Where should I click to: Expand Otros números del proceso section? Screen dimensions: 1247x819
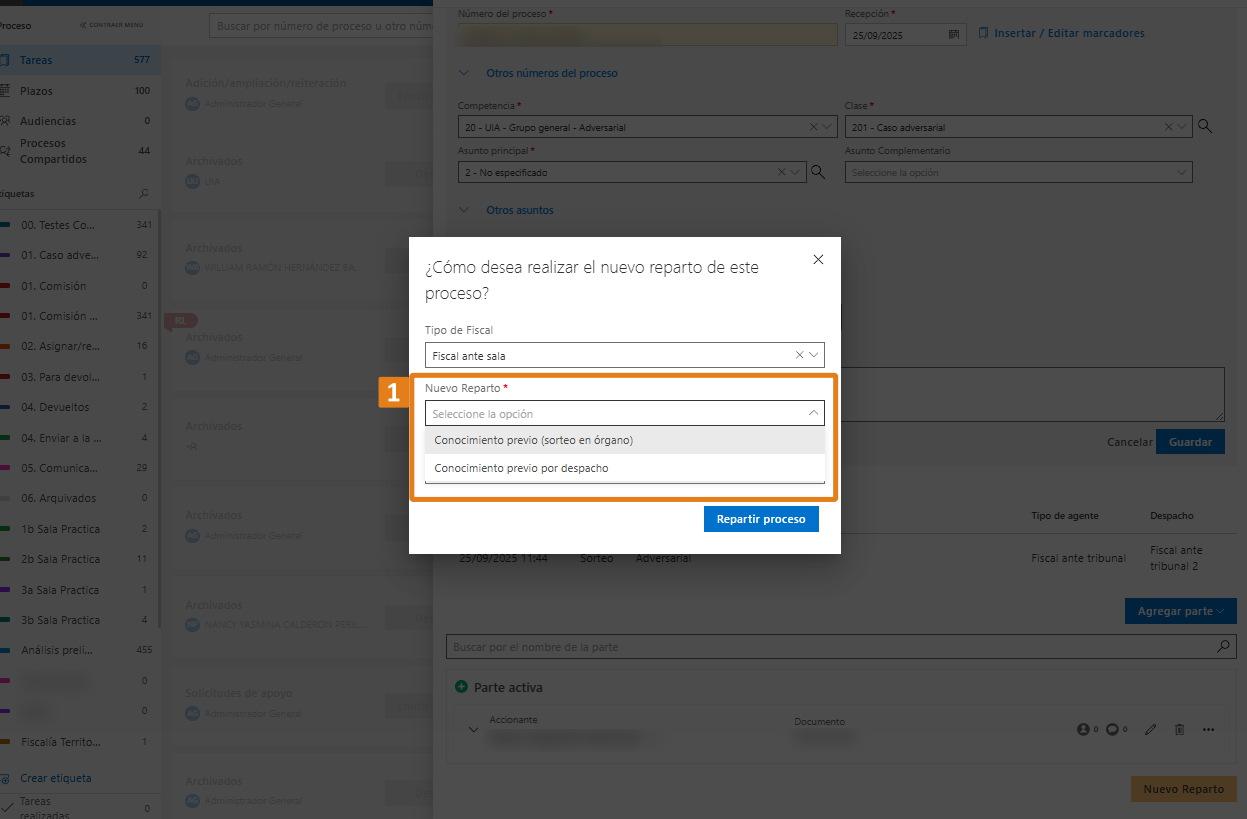[464, 73]
